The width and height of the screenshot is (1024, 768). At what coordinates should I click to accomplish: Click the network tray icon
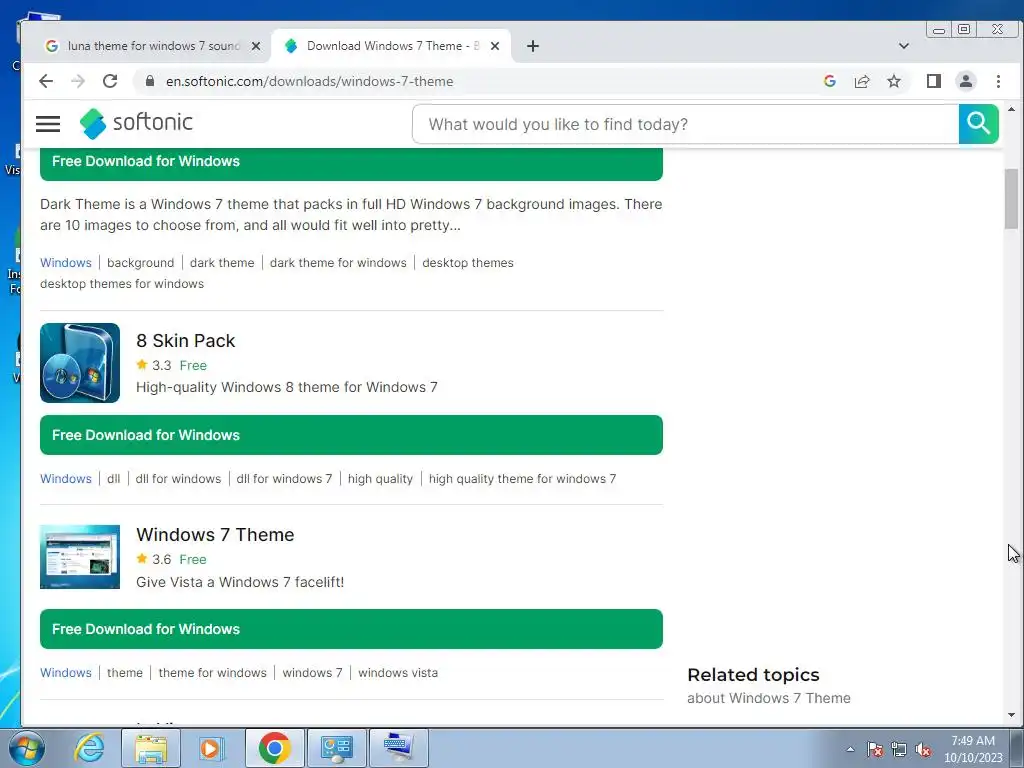(899, 749)
